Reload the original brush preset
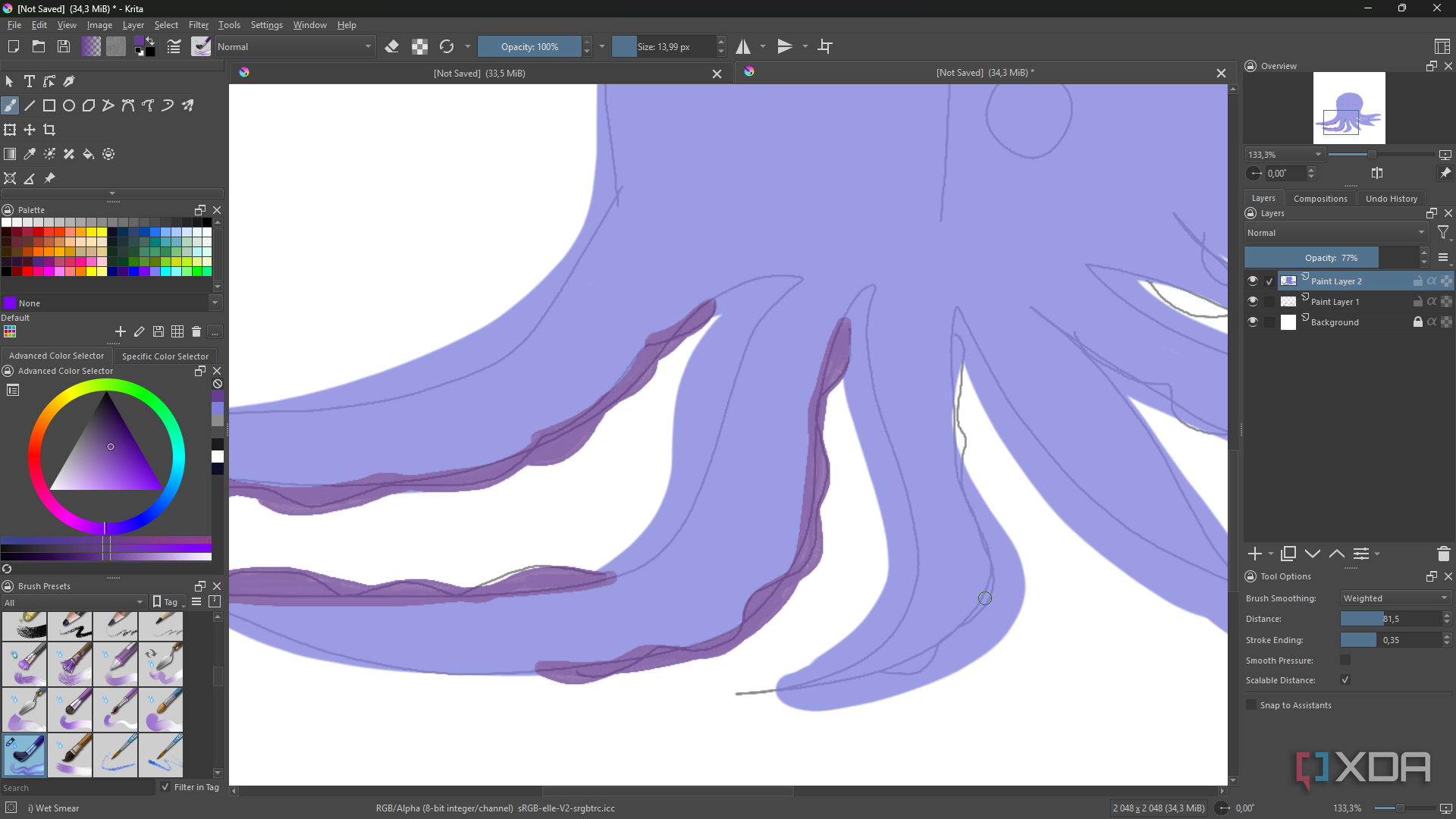Image resolution: width=1456 pixels, height=819 pixels. (447, 46)
